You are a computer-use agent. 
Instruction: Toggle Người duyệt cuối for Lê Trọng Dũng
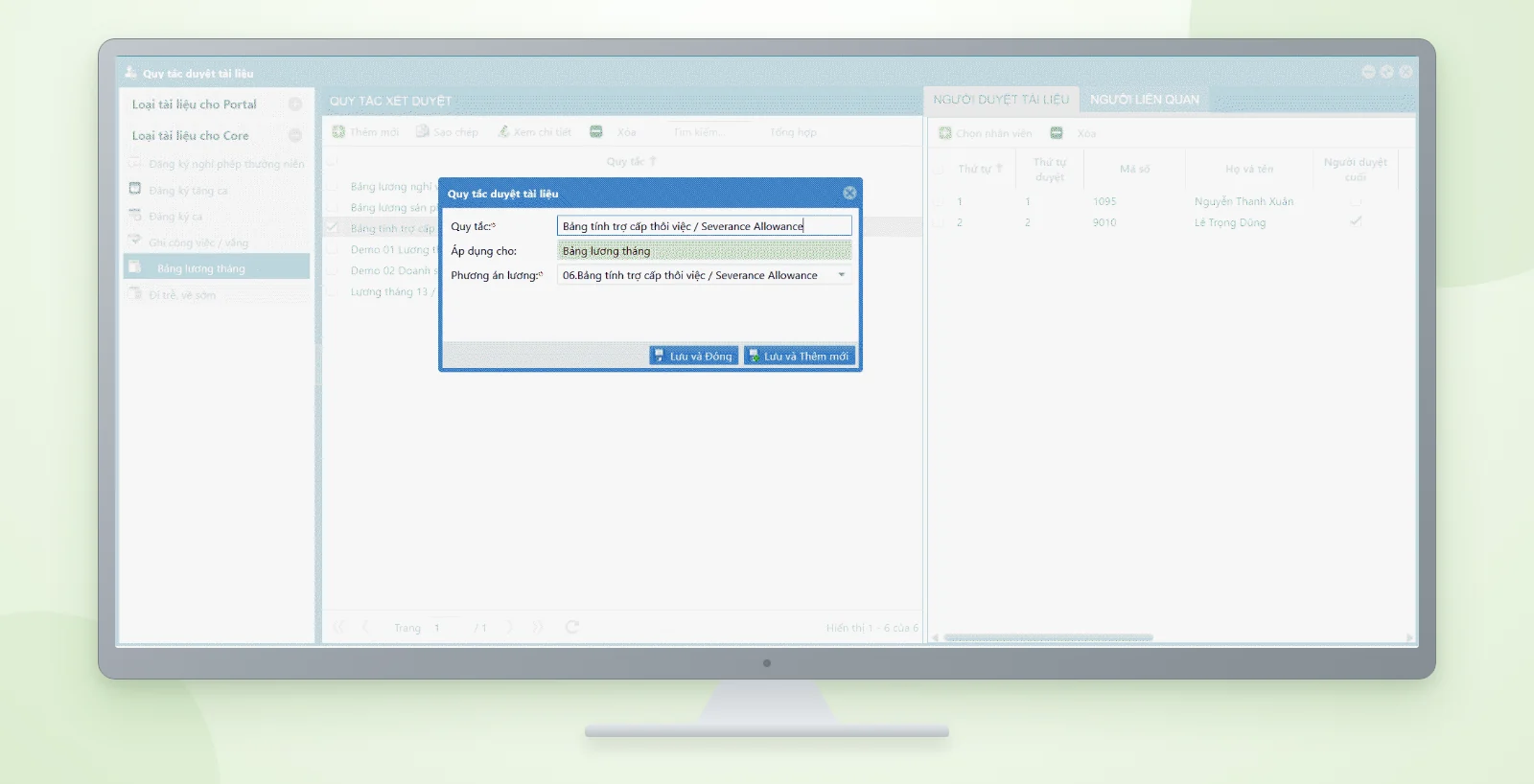(x=1356, y=221)
